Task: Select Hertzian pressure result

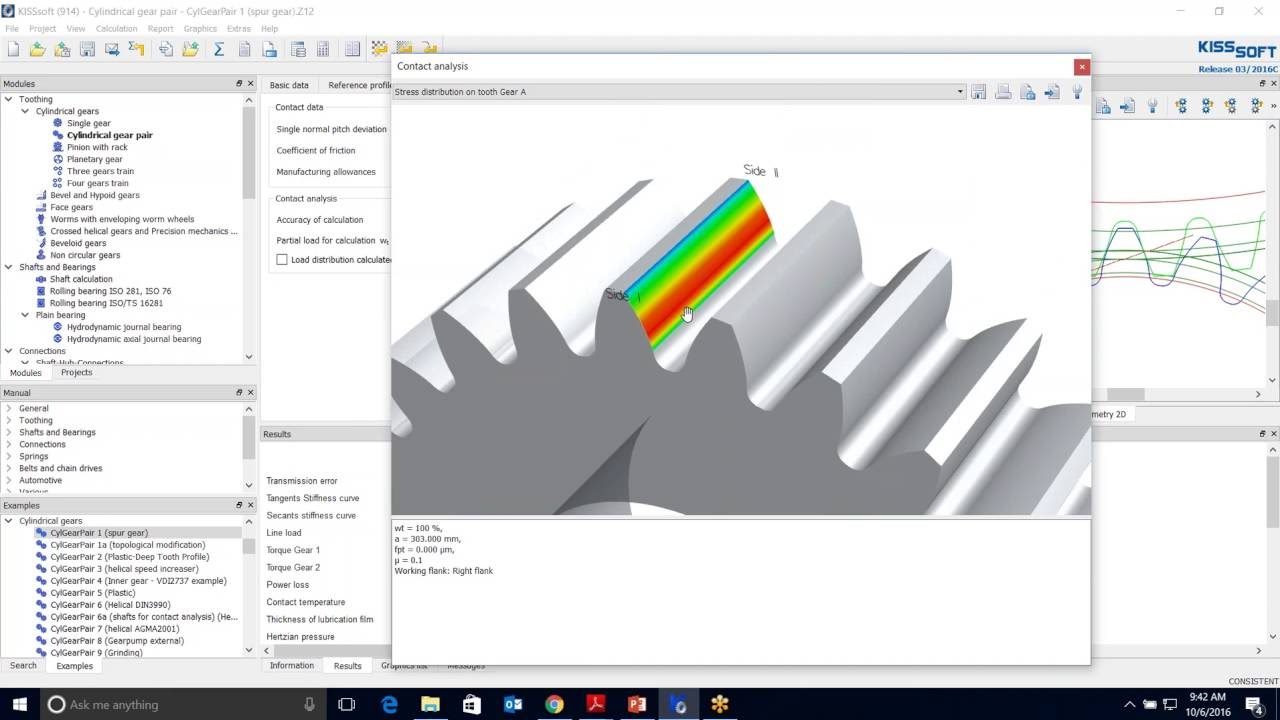Action: pos(300,636)
